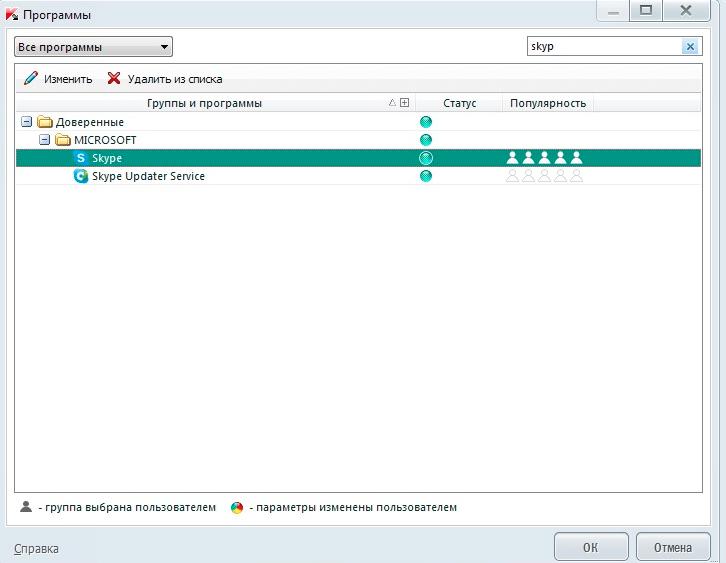Sort by Группы и программы column header
The image size is (726, 563).
point(204,103)
